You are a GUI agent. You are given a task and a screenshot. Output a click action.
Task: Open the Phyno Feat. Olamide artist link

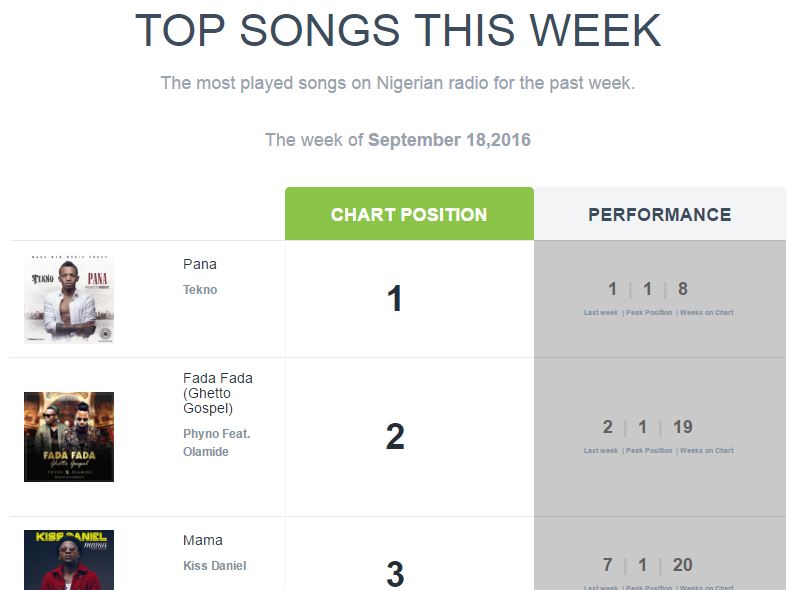tap(217, 443)
